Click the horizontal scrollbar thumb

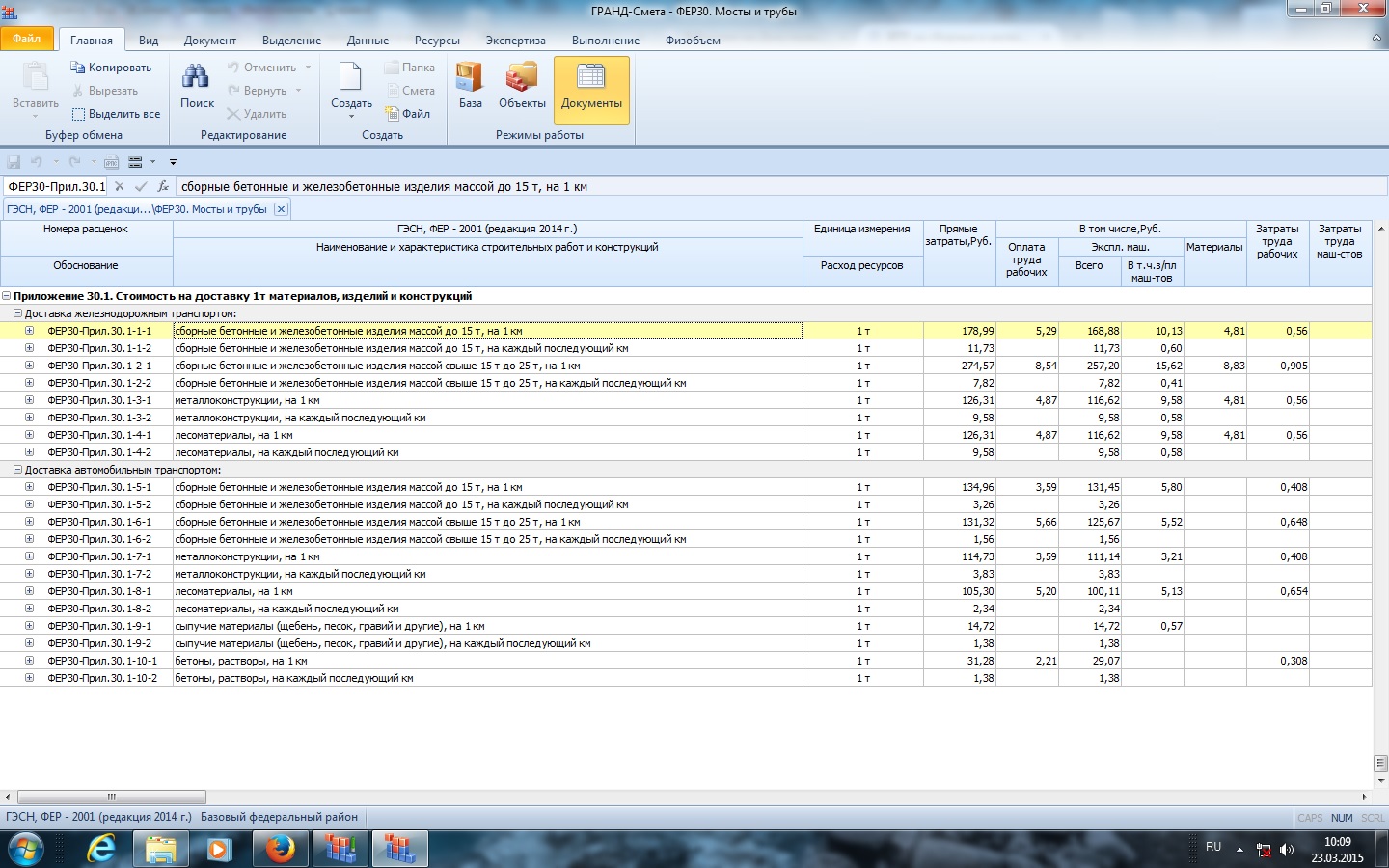click(x=111, y=797)
